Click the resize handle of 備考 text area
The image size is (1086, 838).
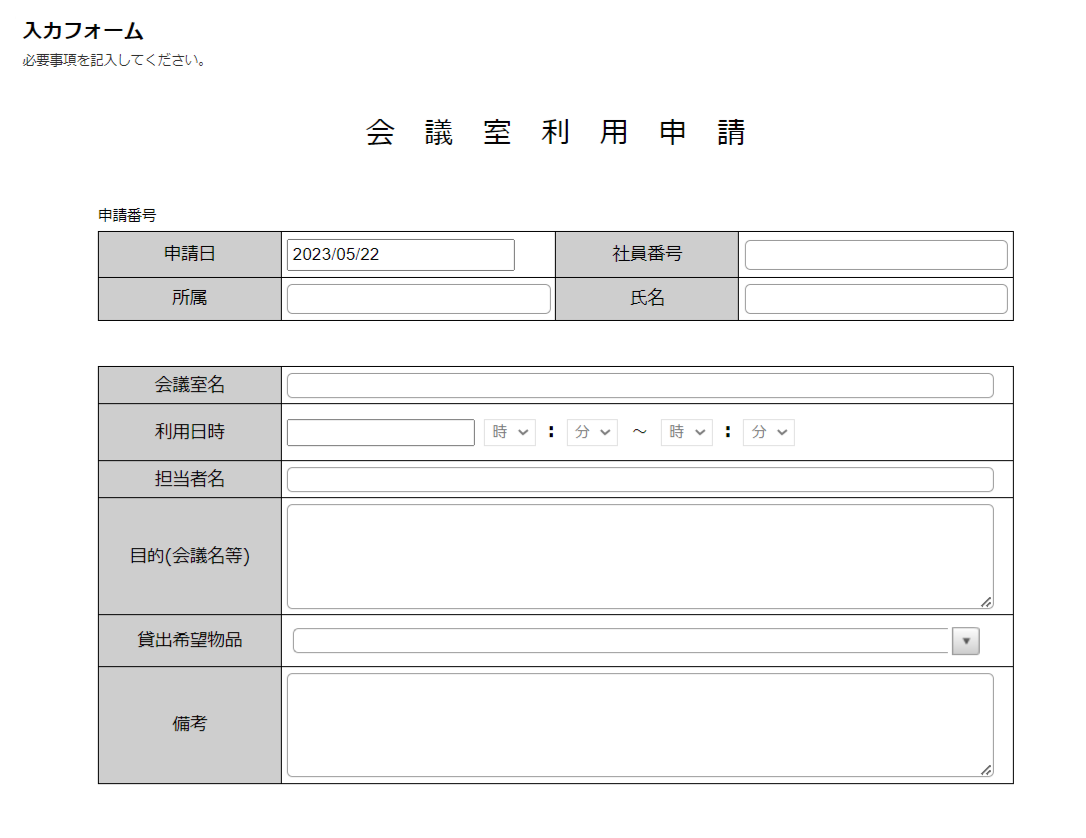pos(986,769)
